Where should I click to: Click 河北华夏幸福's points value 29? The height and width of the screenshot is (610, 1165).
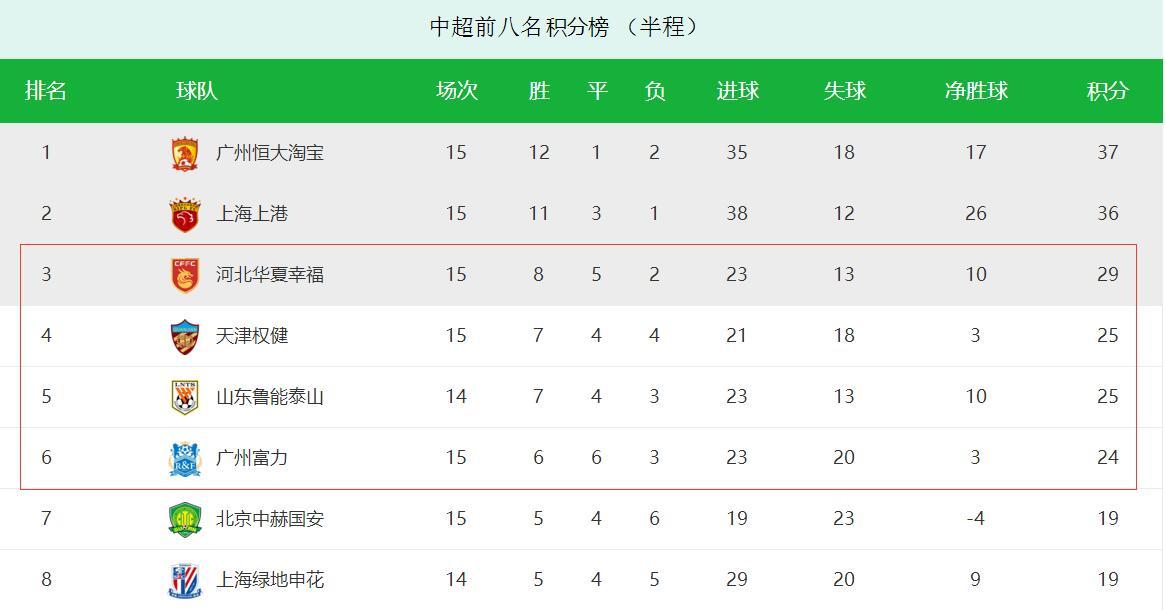click(x=1107, y=275)
